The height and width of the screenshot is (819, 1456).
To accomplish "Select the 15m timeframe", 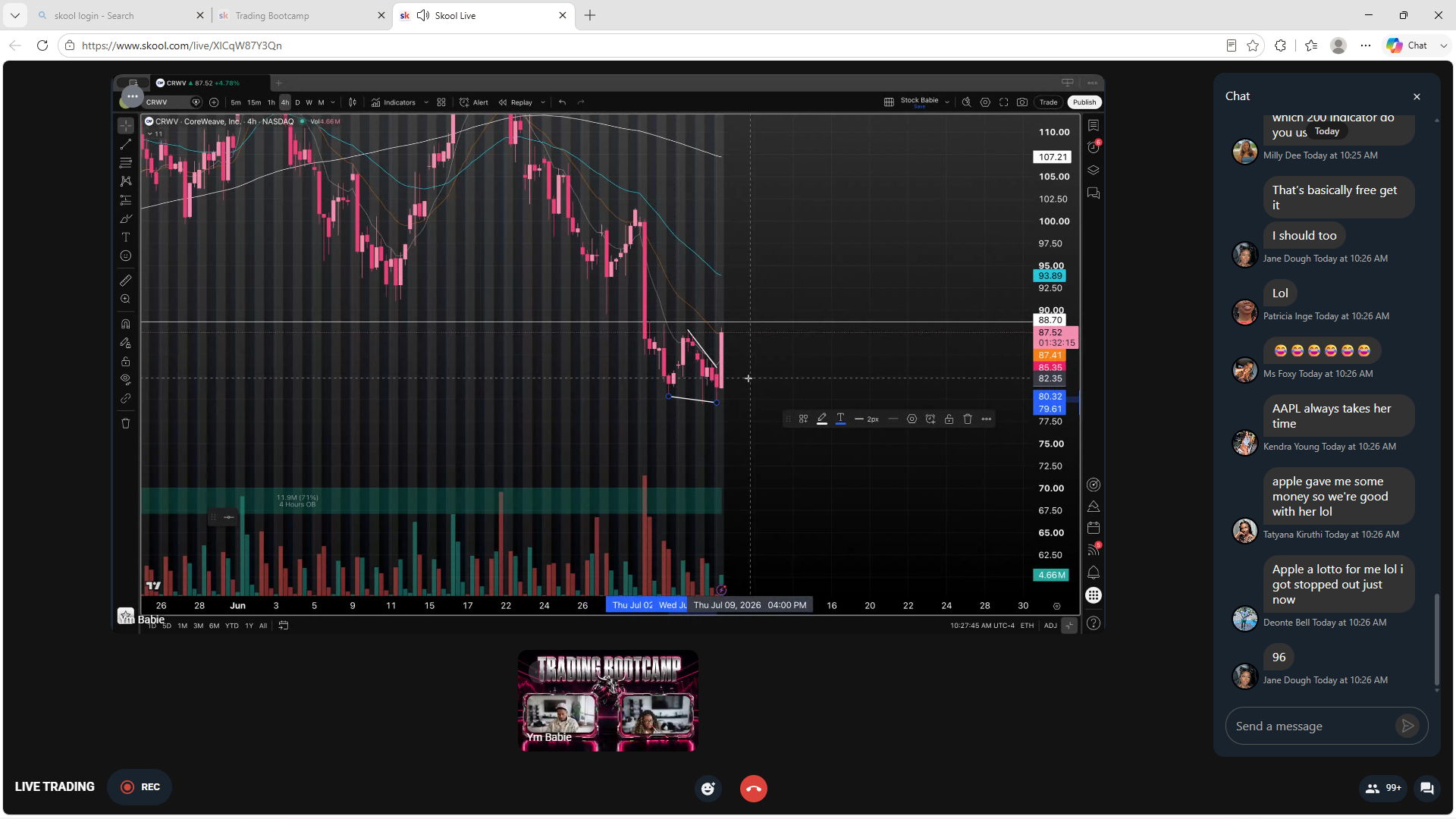I will click(254, 102).
